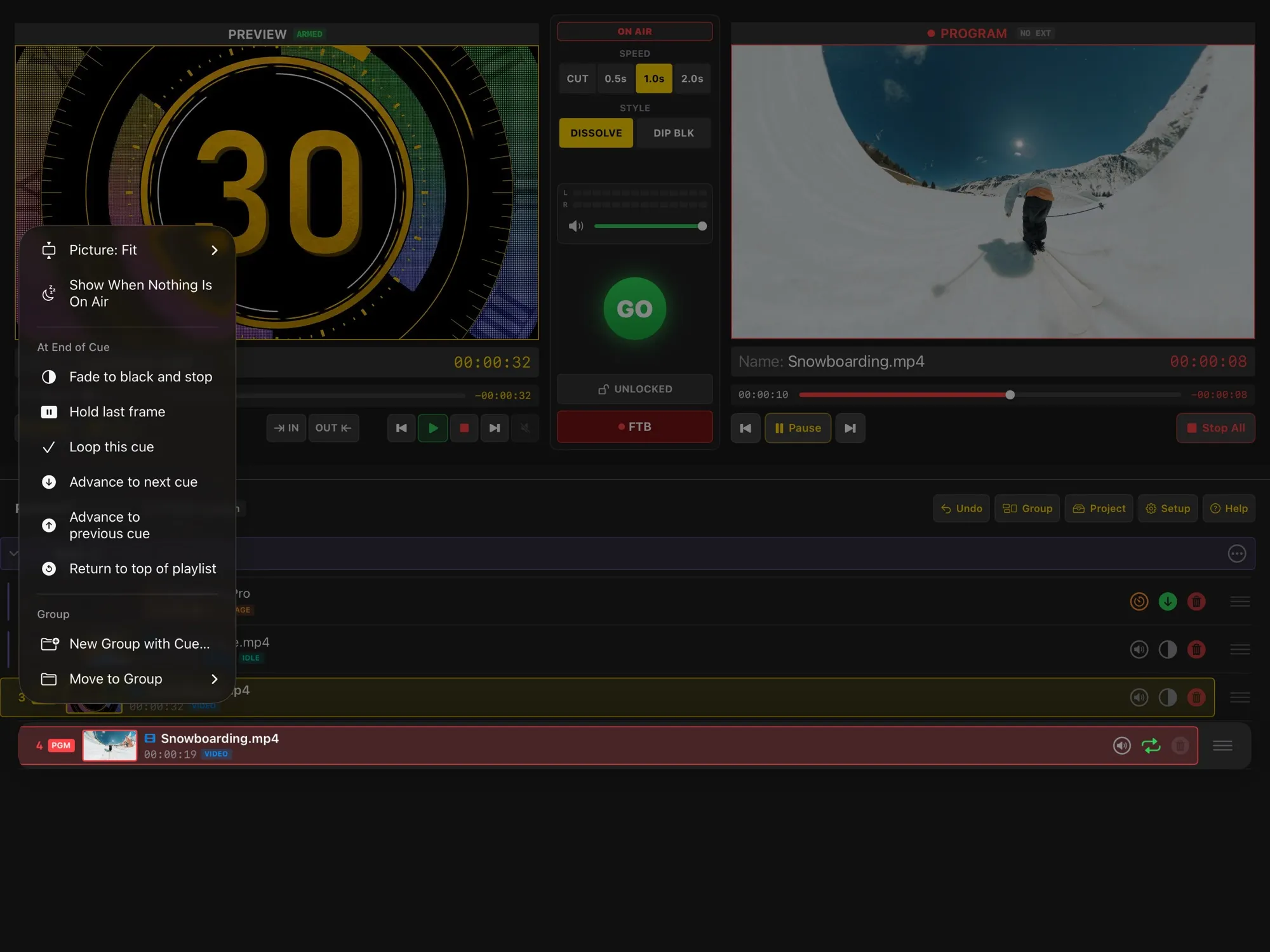The image size is (1270, 952).
Task: Select CUT transition speed
Action: (x=577, y=79)
